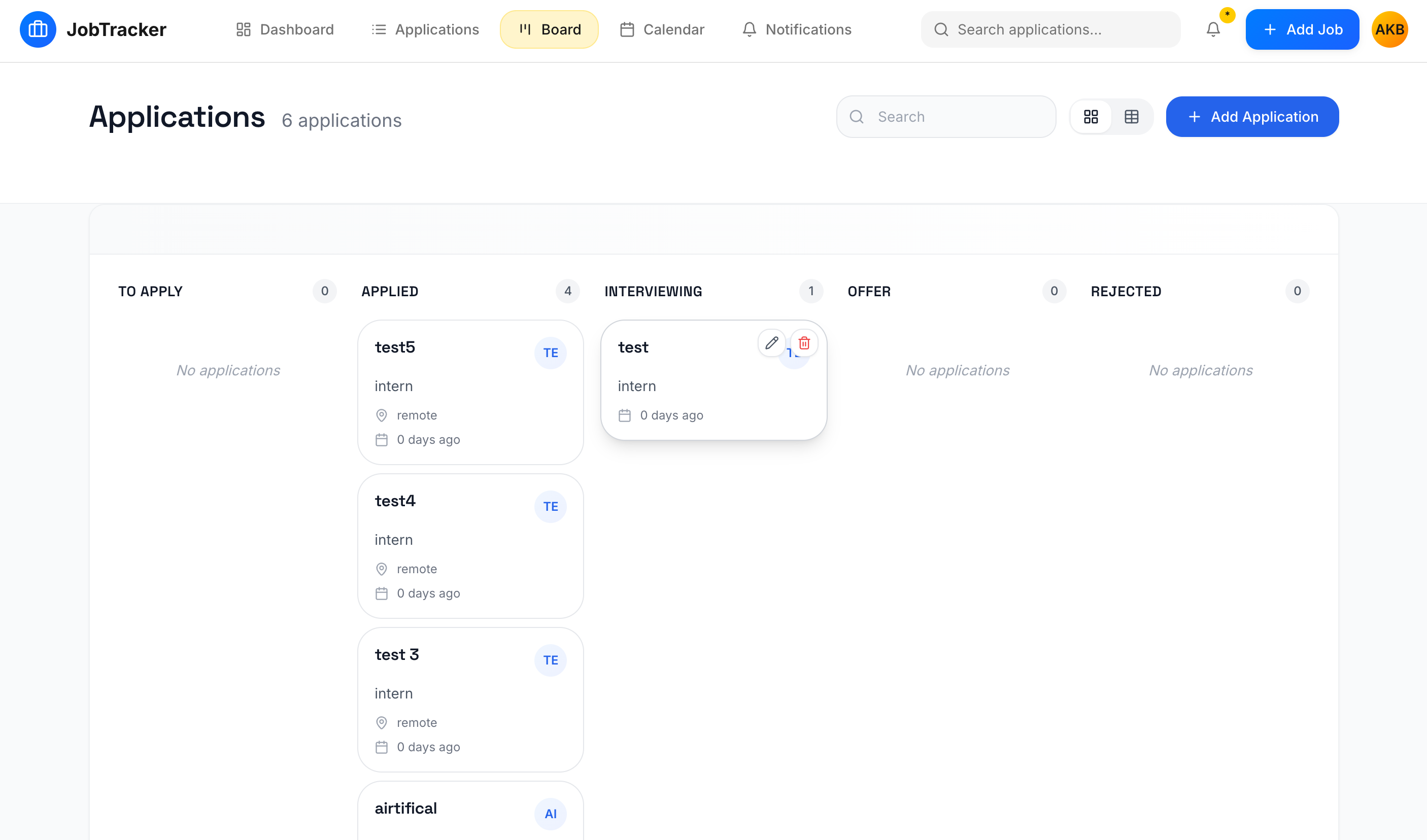
Task: Click 'No applications' text under Rejected
Action: [1201, 370]
